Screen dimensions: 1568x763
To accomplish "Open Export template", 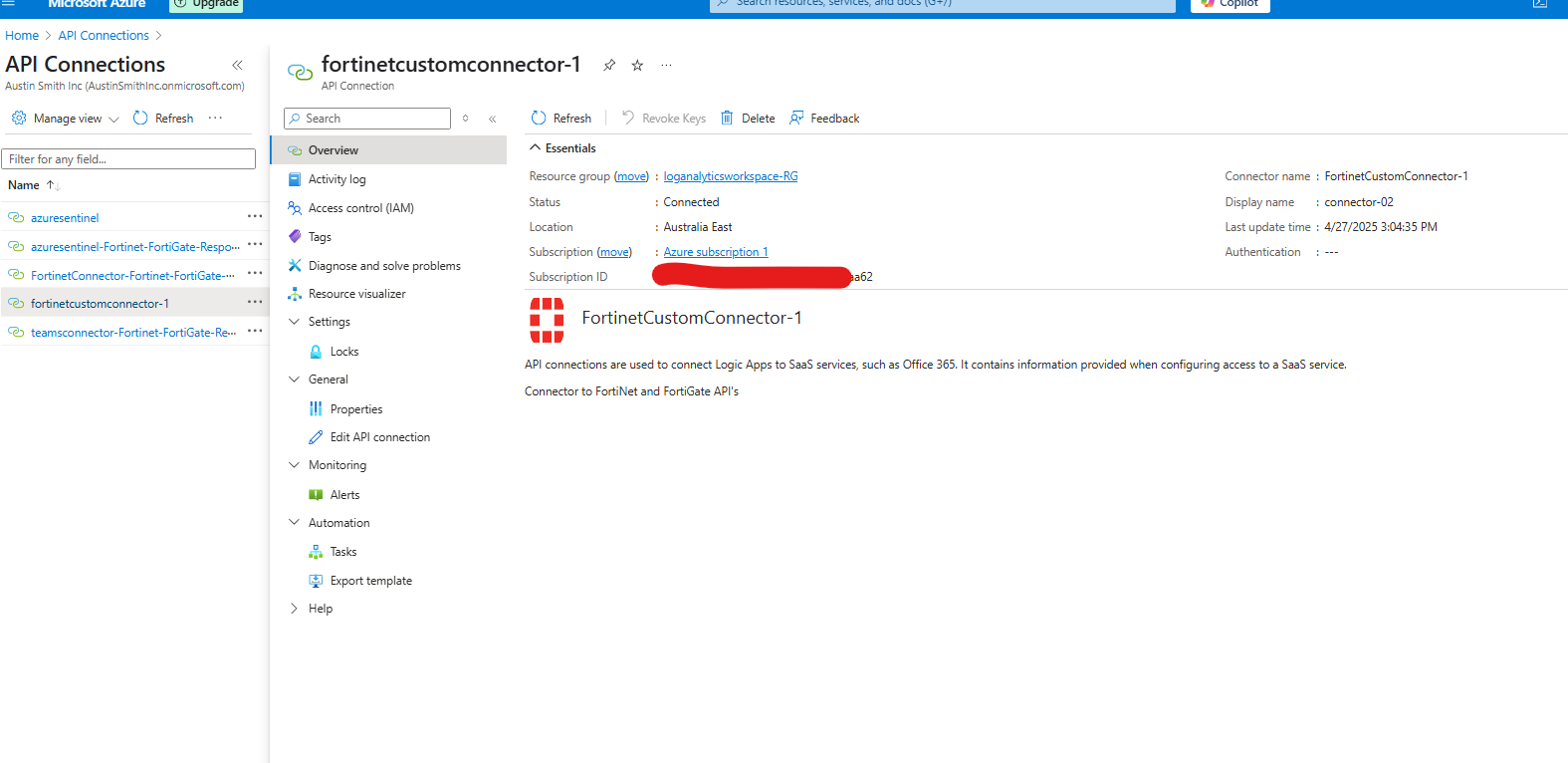I will point(370,581).
